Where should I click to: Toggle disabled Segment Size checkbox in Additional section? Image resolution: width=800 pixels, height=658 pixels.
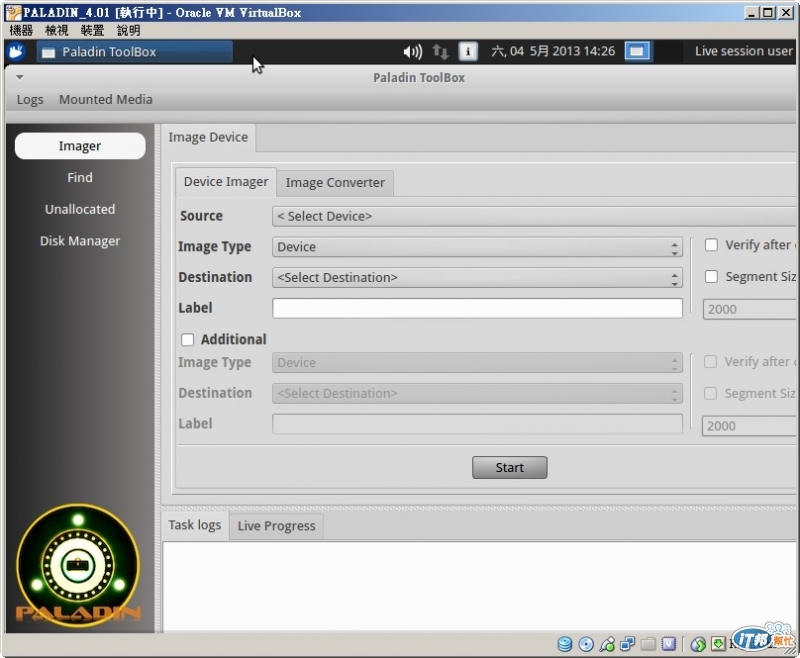pos(710,393)
